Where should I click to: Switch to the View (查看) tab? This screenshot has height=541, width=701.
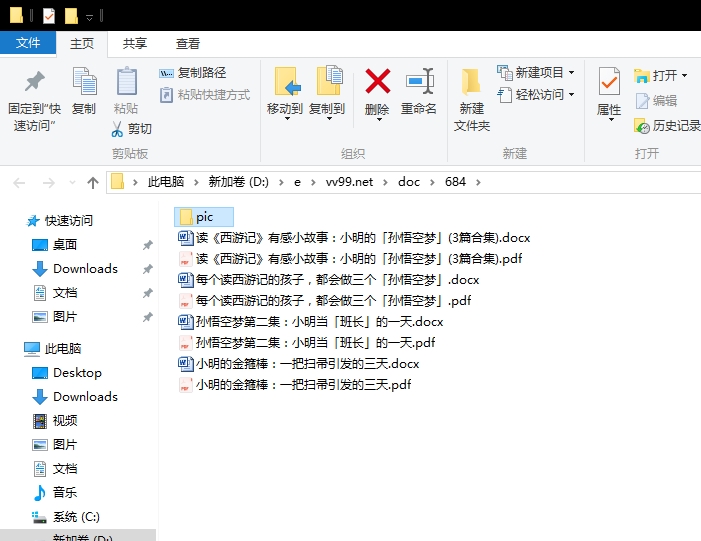[x=188, y=44]
